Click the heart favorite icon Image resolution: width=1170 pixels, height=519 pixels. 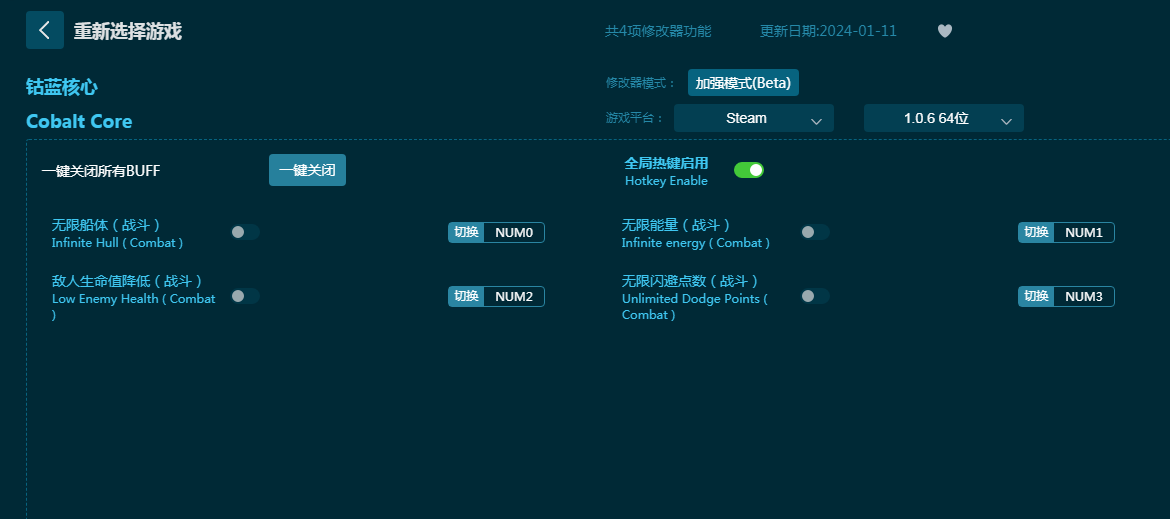click(944, 31)
